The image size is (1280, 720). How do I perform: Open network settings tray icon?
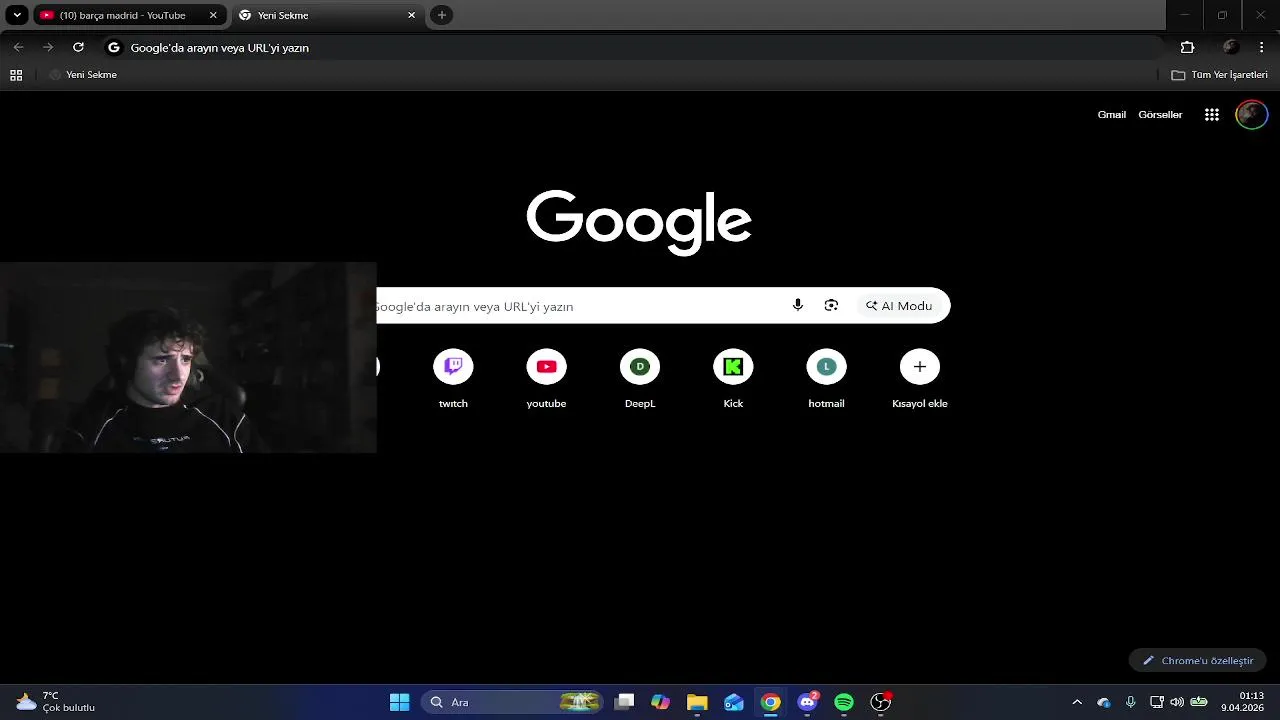[1156, 702]
